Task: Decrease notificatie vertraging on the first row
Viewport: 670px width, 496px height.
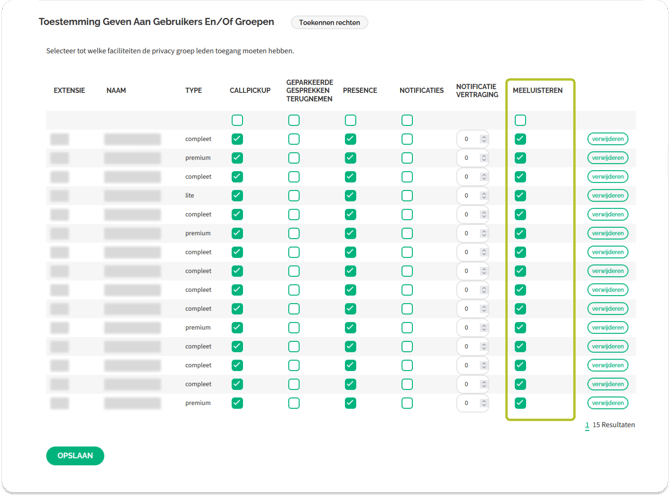Action: click(x=484, y=142)
